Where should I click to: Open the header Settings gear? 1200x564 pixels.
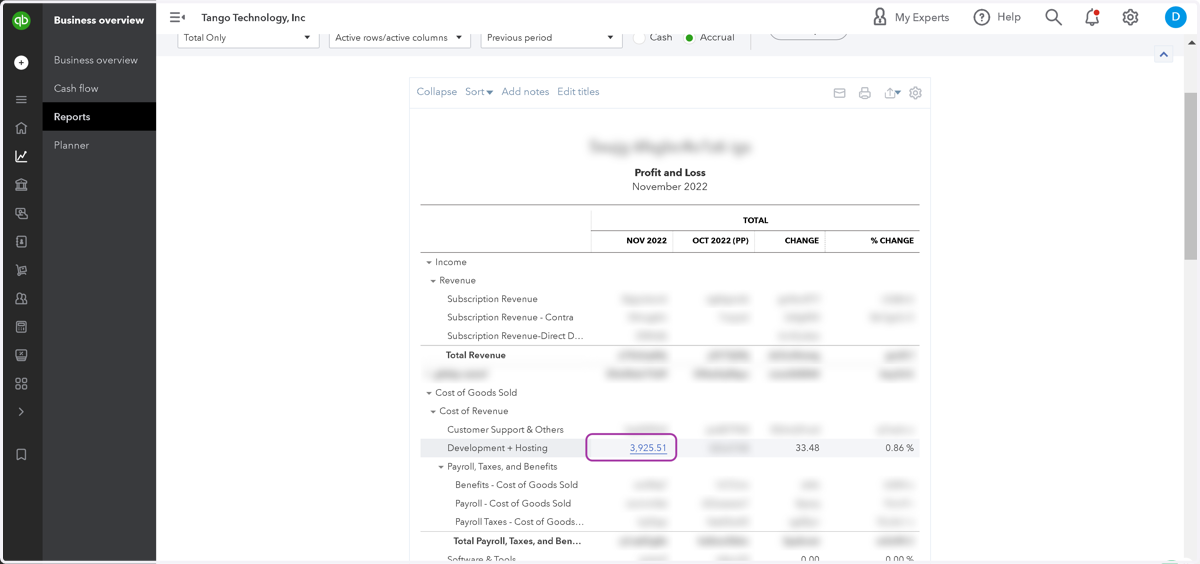click(x=1130, y=17)
